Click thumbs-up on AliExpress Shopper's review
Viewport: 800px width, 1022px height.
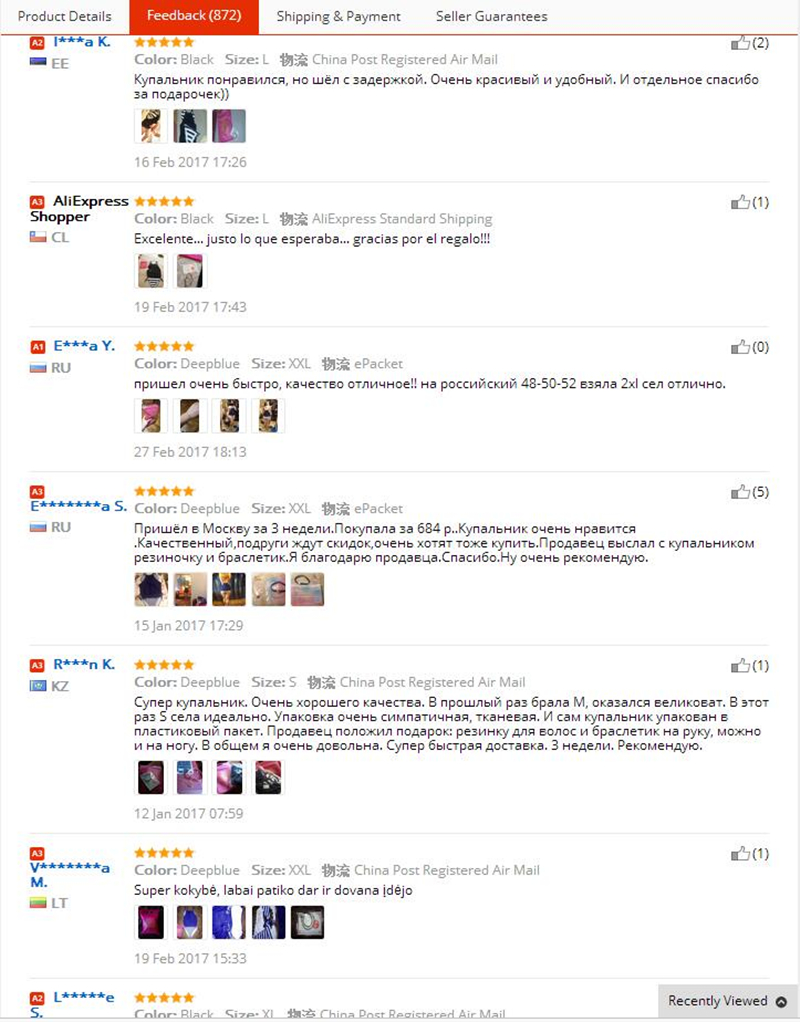point(740,202)
